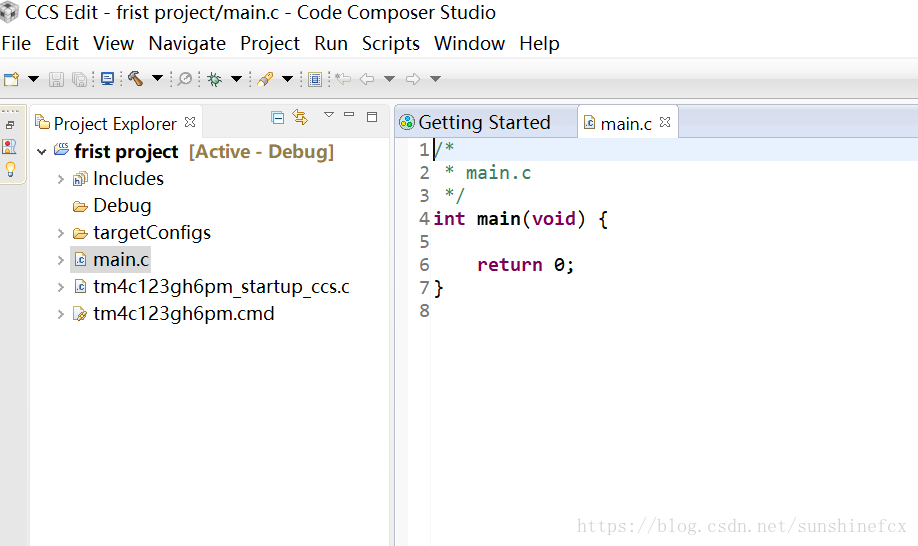This screenshot has width=918, height=546.
Task: Open the Navigate menu
Action: [x=187, y=43]
